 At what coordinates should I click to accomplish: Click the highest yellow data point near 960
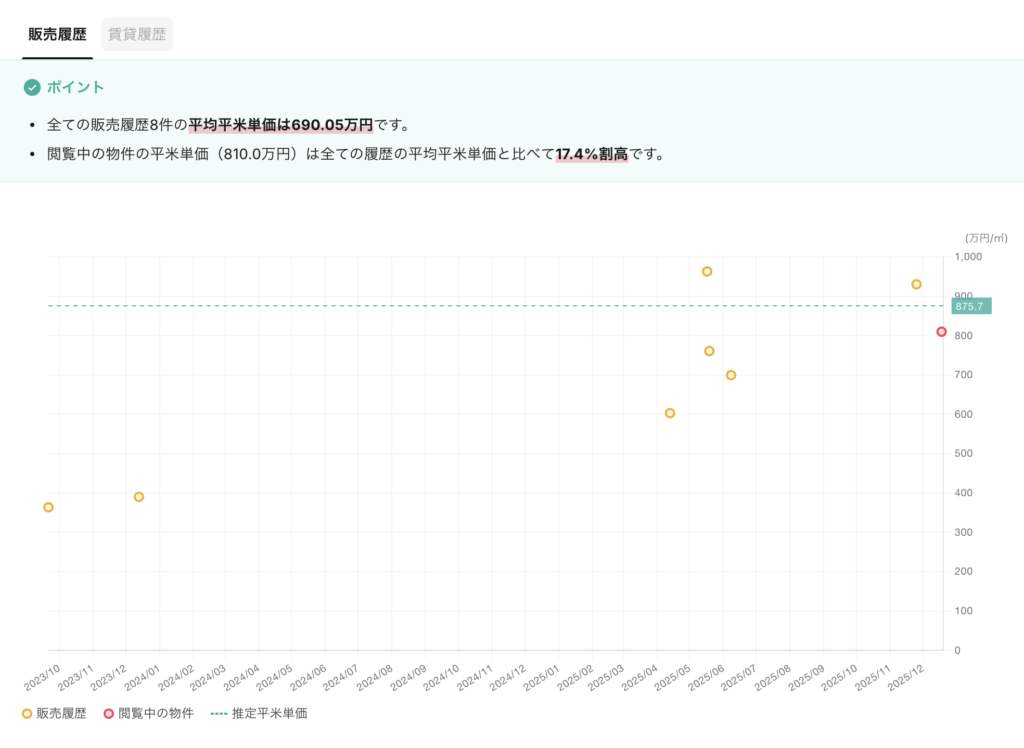pos(707,272)
